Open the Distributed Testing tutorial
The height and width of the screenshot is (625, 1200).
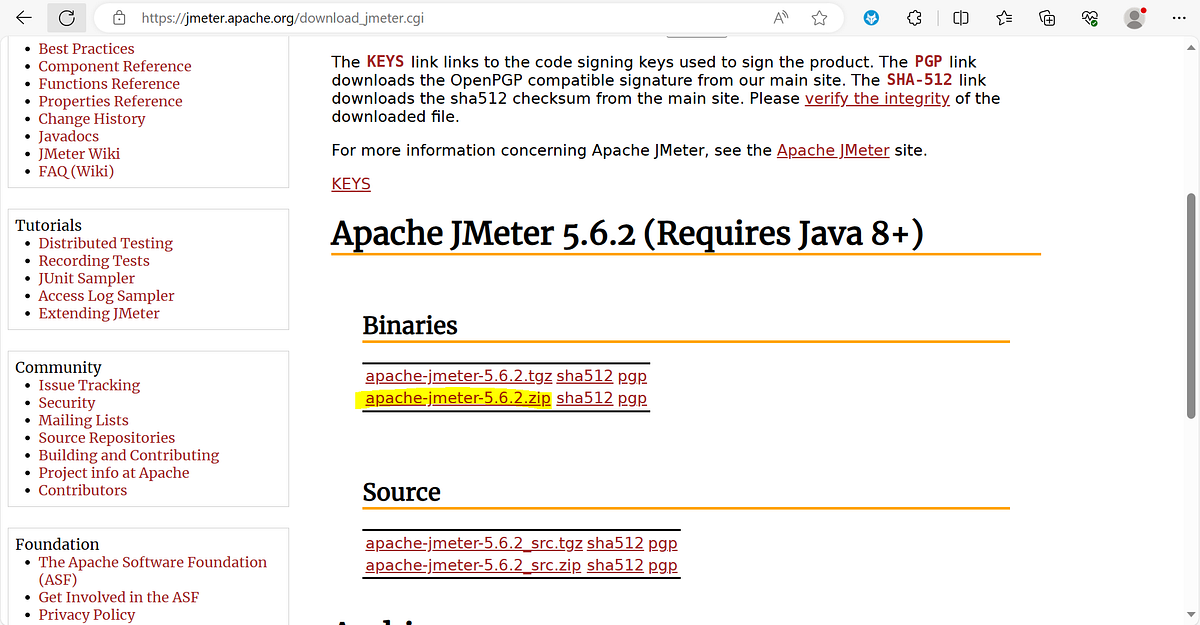[105, 243]
